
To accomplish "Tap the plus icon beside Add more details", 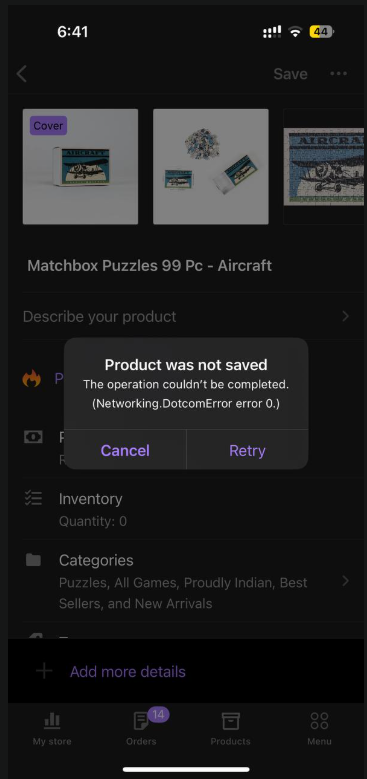I will click(x=44, y=672).
